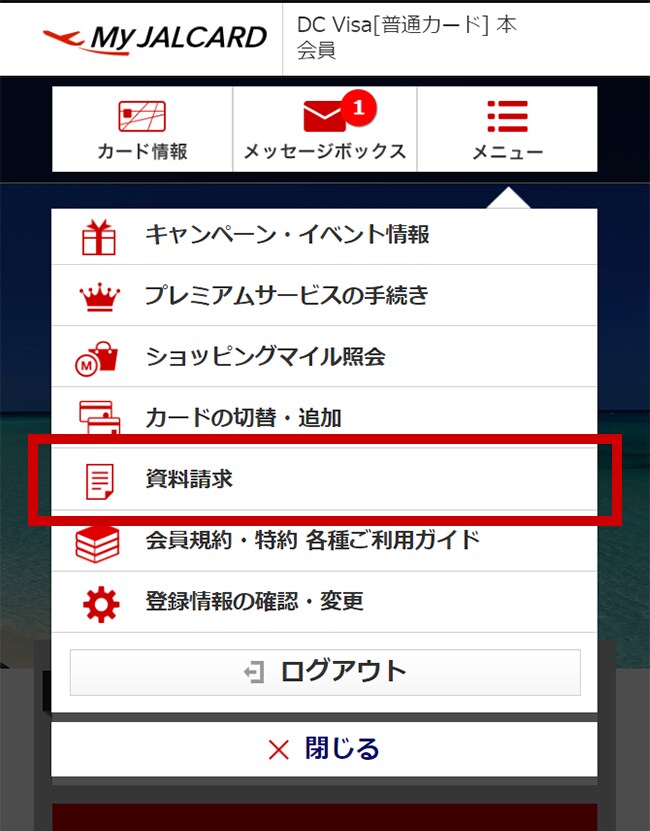Click the shopping bag mile icon

coord(96,359)
